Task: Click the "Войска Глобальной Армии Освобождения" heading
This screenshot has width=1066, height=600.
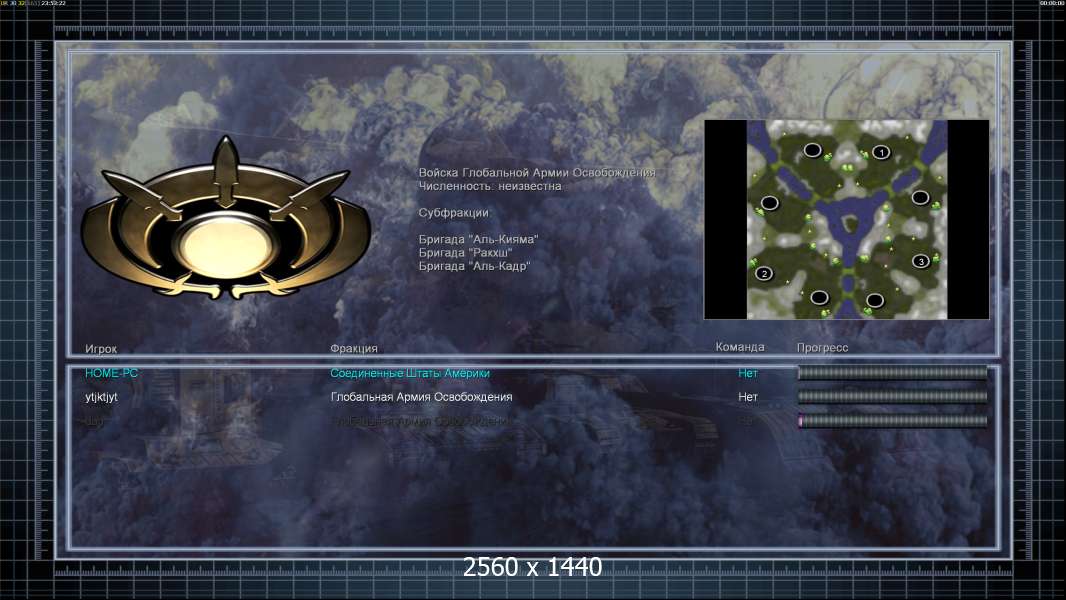Action: pos(537,173)
